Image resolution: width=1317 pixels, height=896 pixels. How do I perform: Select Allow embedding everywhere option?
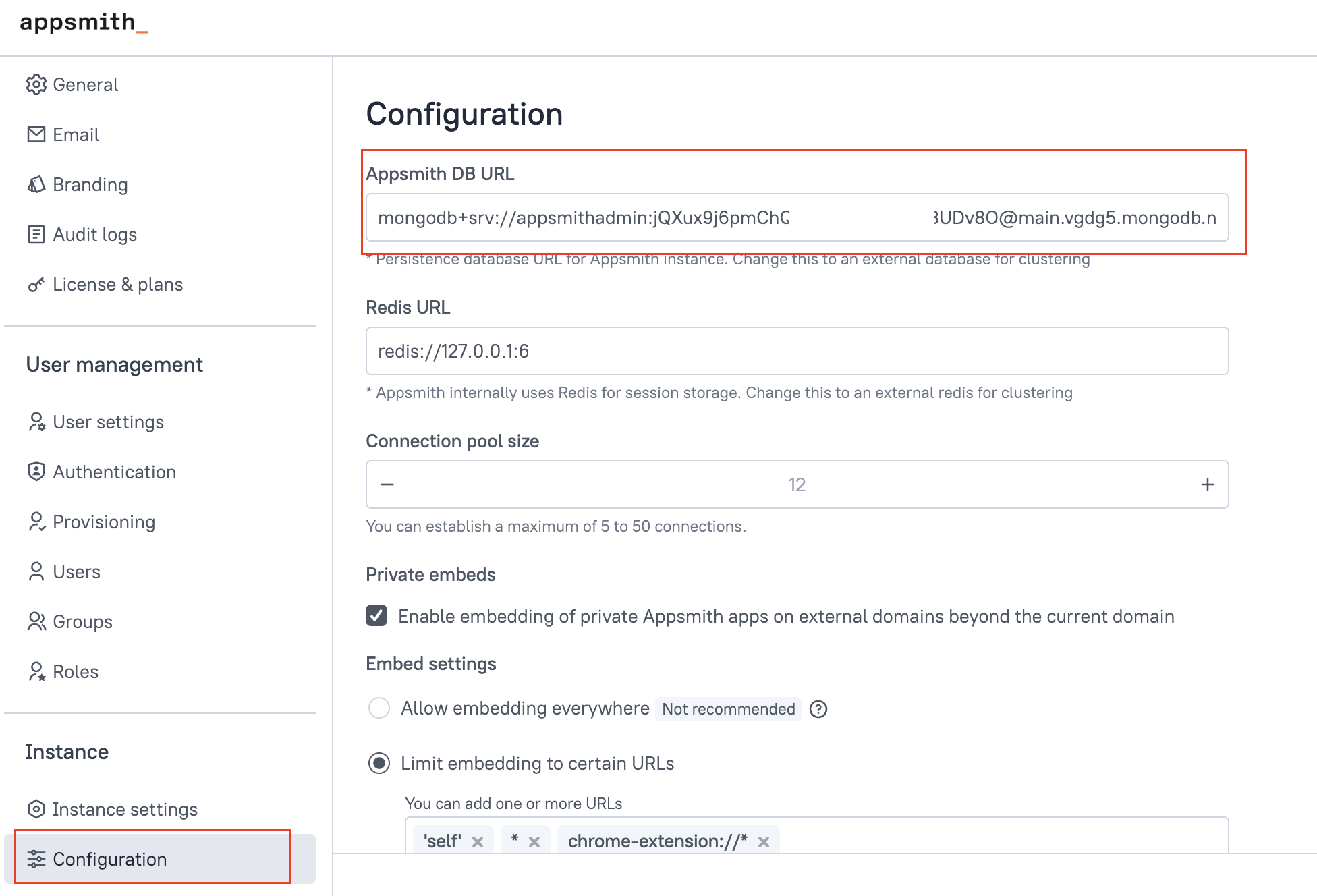379,708
